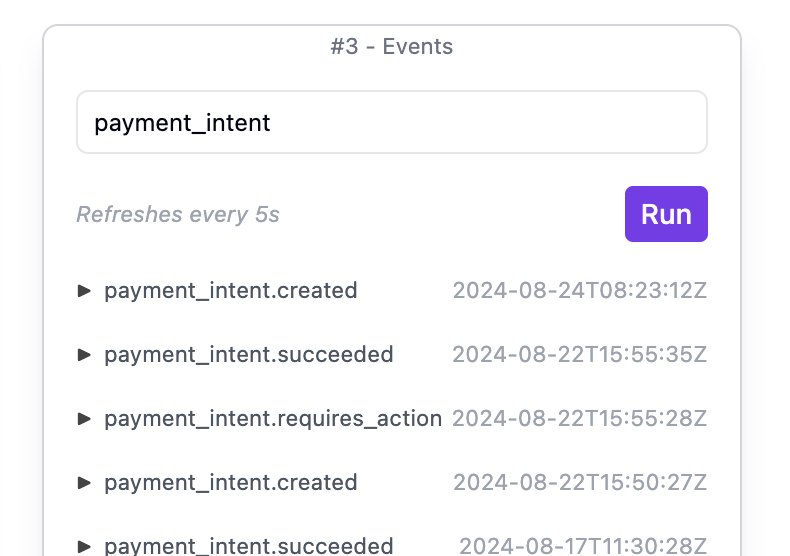Screen dimensions: 790x556
Task: Select the payment_intent.requires_action event name
Action: coord(273,419)
